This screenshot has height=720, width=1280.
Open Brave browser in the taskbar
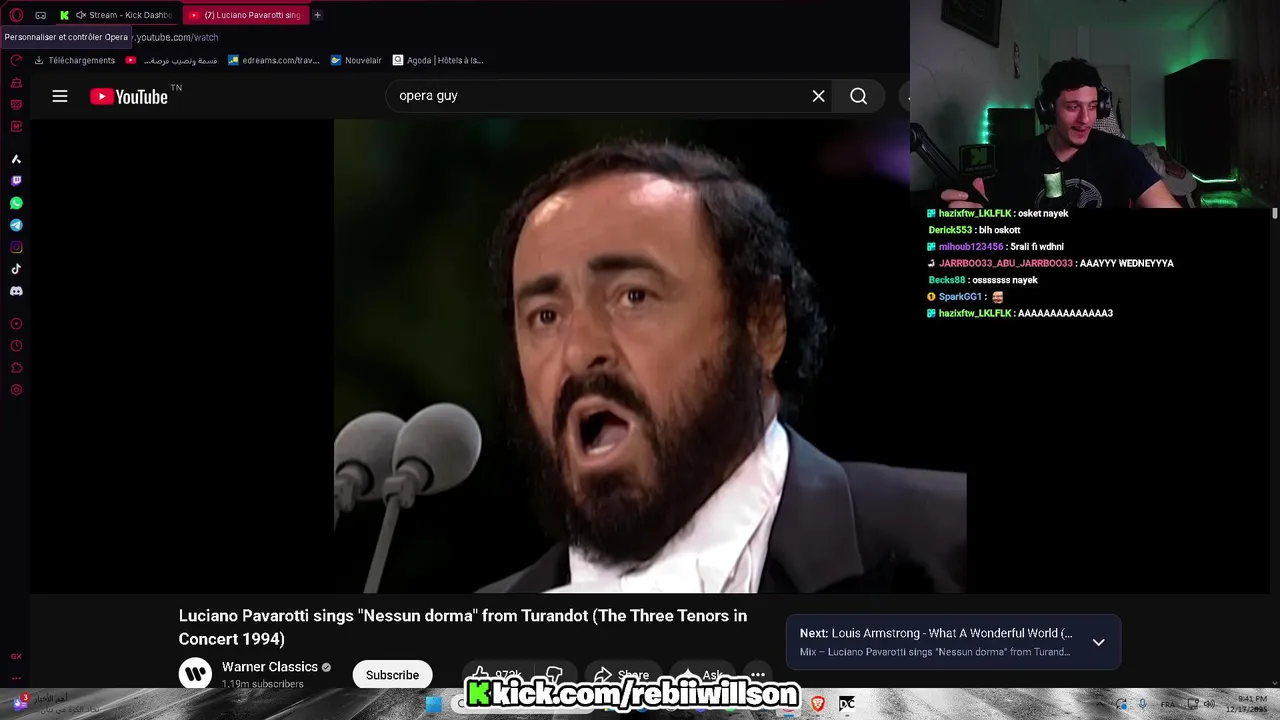pyautogui.click(x=818, y=704)
